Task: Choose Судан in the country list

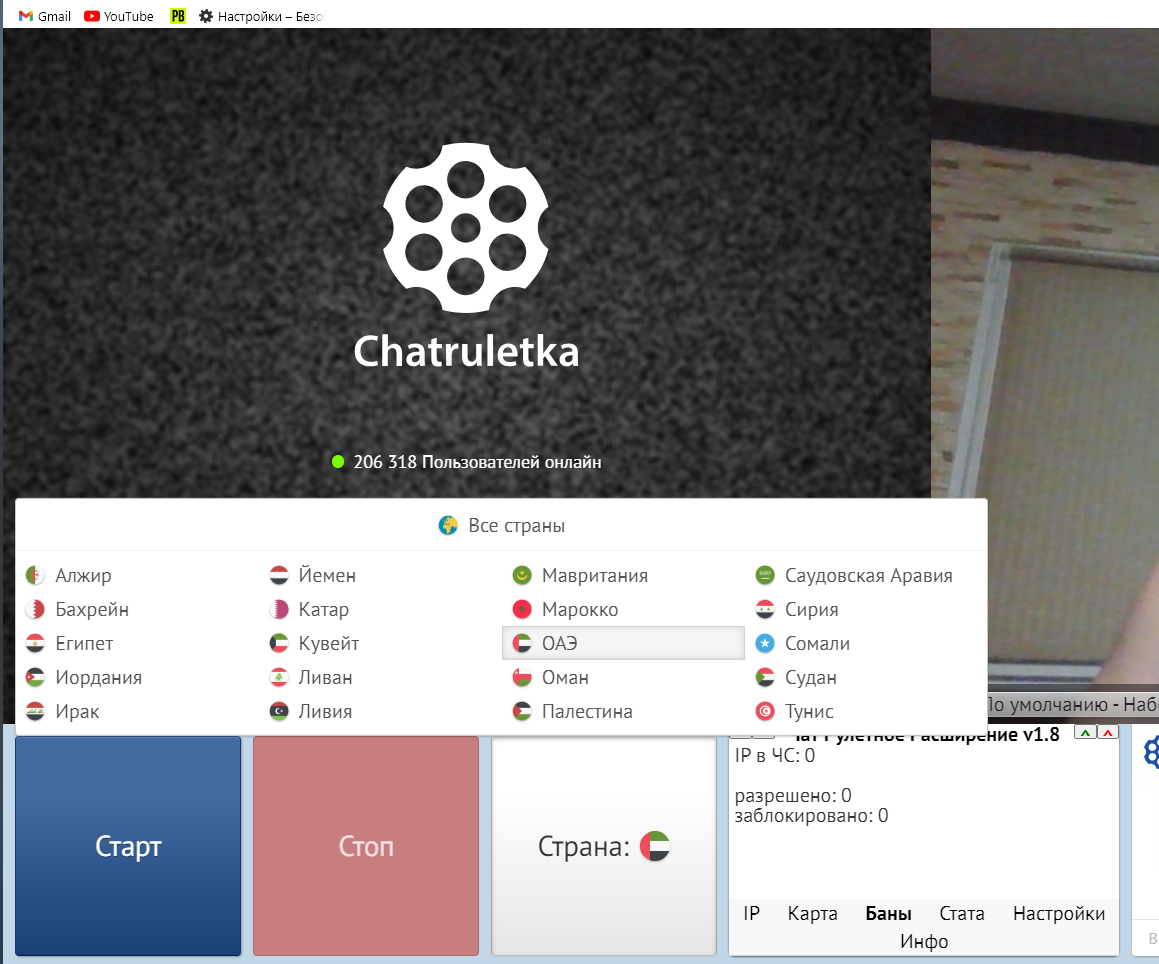Action: [x=866, y=677]
